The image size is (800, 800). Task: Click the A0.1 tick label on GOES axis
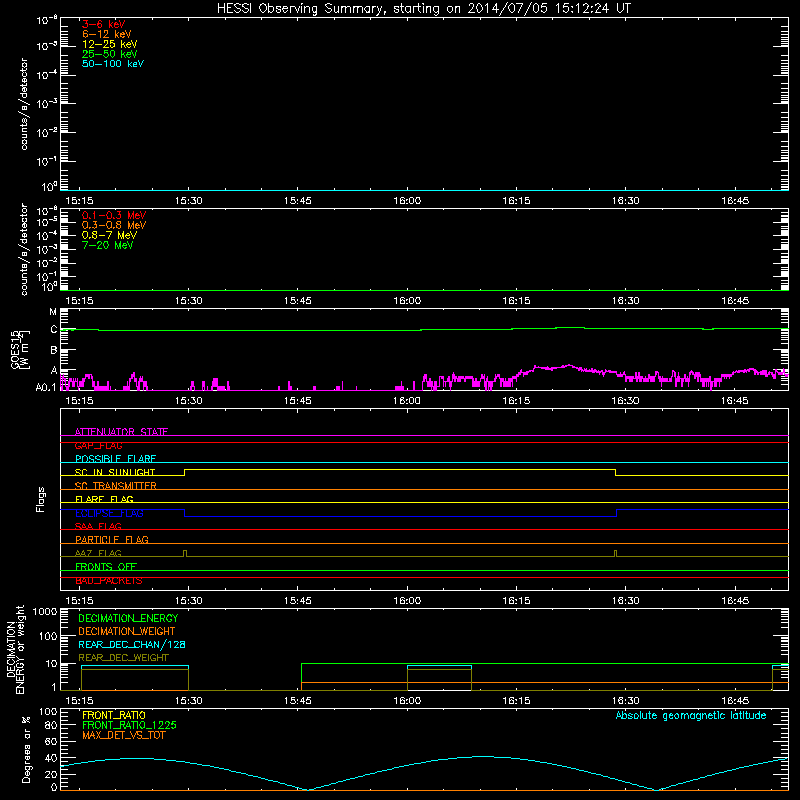click(x=46, y=387)
